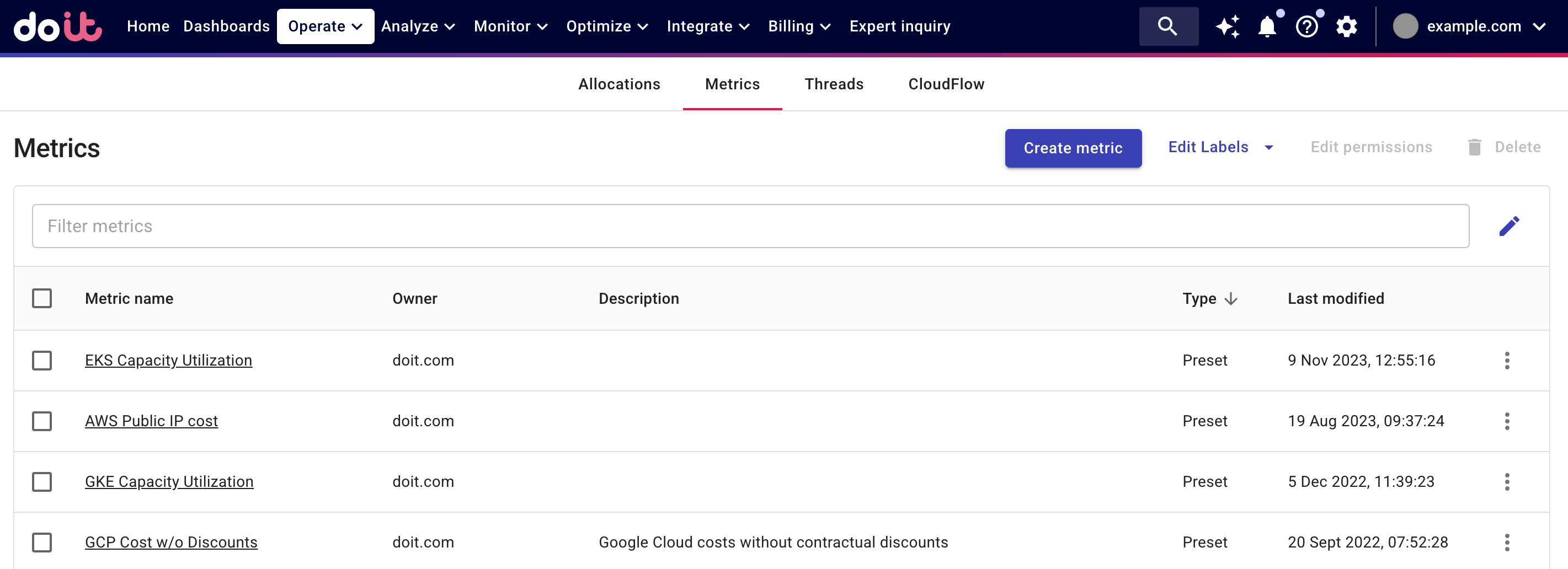Click the pencil edit icon beside filter

[1509, 226]
